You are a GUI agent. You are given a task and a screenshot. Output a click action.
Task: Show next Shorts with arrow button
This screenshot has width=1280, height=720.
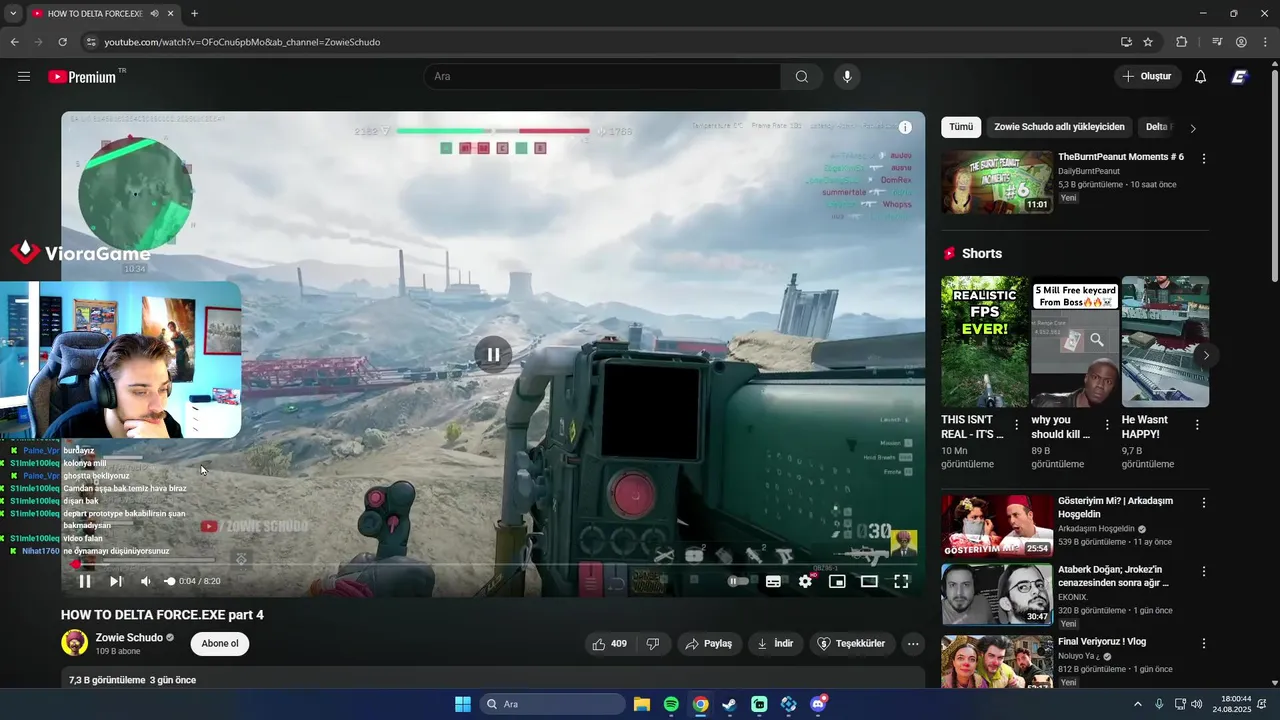1206,355
